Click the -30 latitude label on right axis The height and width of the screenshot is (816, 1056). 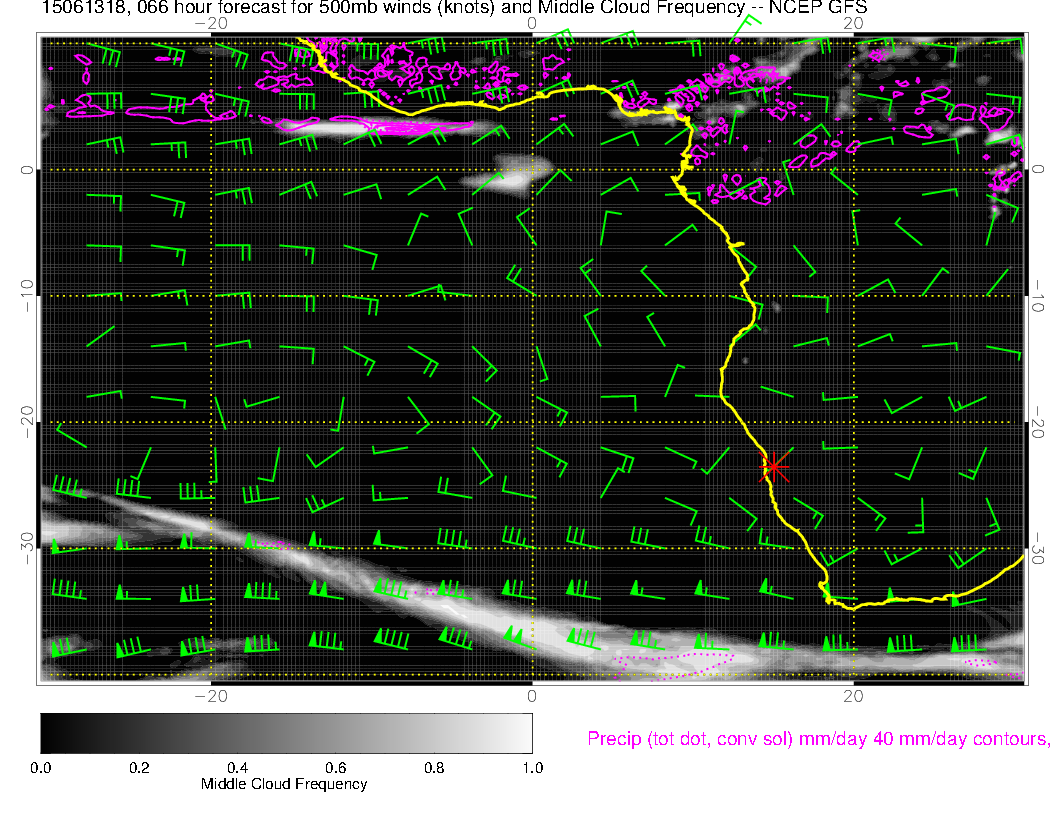(1037, 549)
